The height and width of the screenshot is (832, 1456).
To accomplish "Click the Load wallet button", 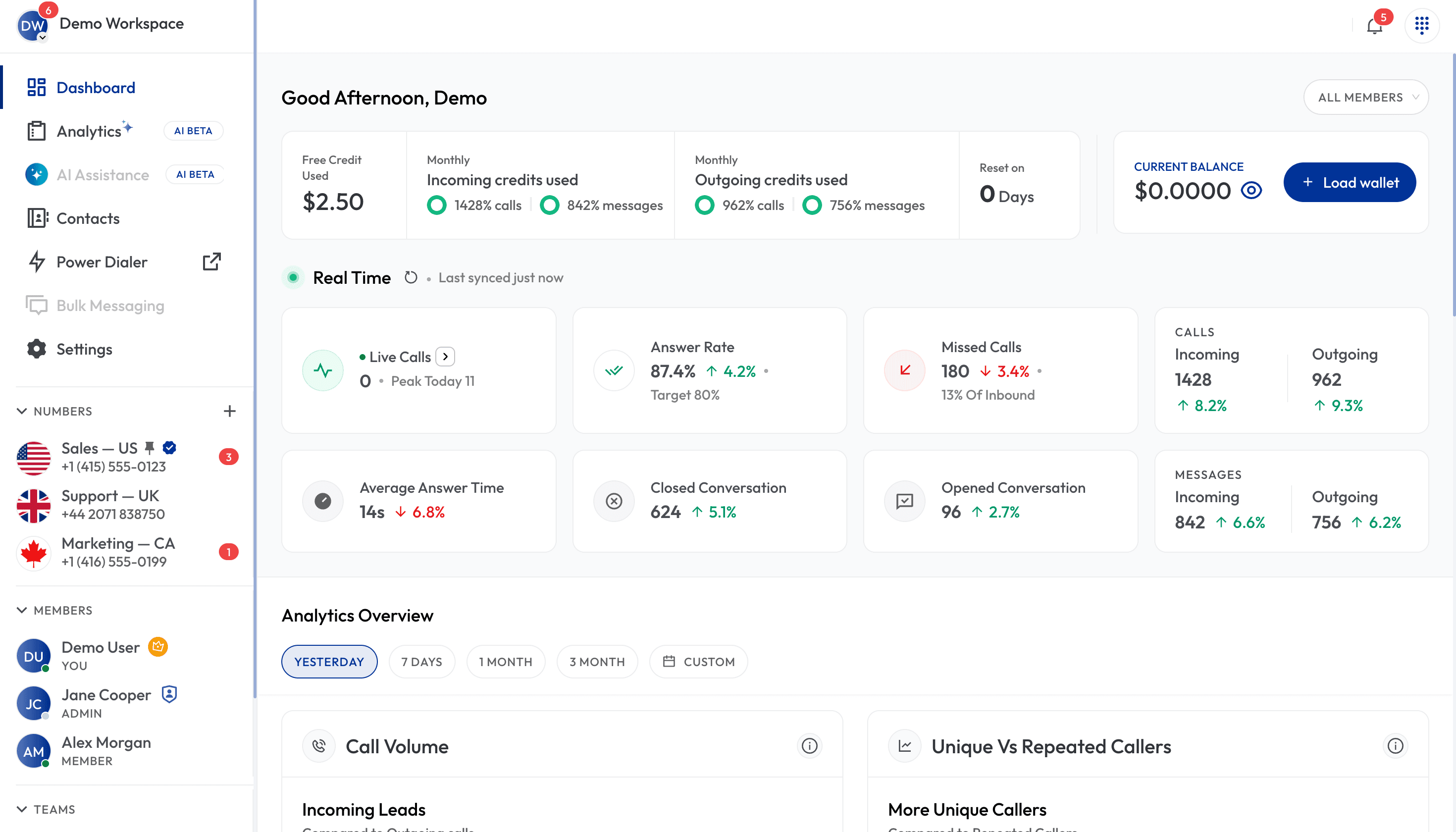I will [x=1350, y=182].
